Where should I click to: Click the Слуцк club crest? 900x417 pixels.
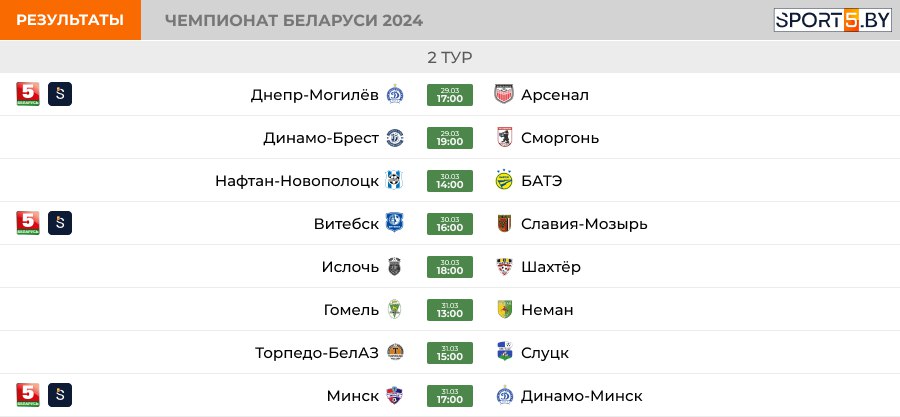point(504,352)
